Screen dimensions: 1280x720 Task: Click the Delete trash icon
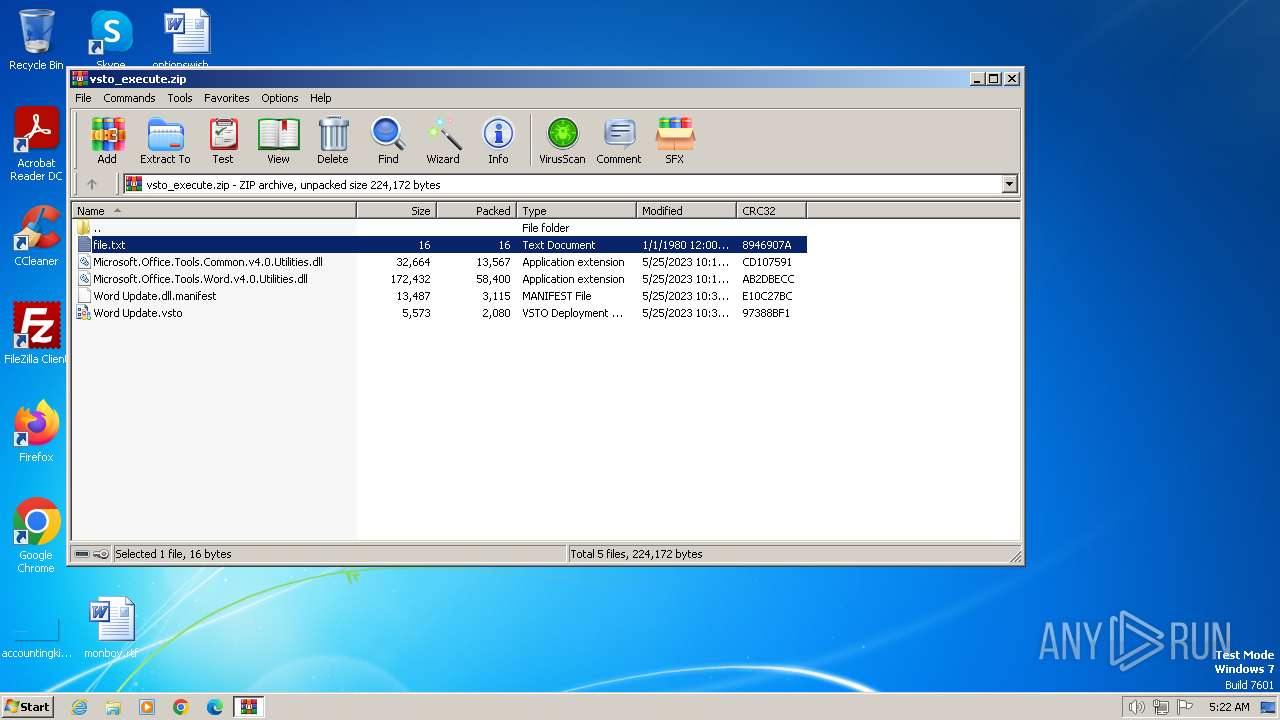333,140
